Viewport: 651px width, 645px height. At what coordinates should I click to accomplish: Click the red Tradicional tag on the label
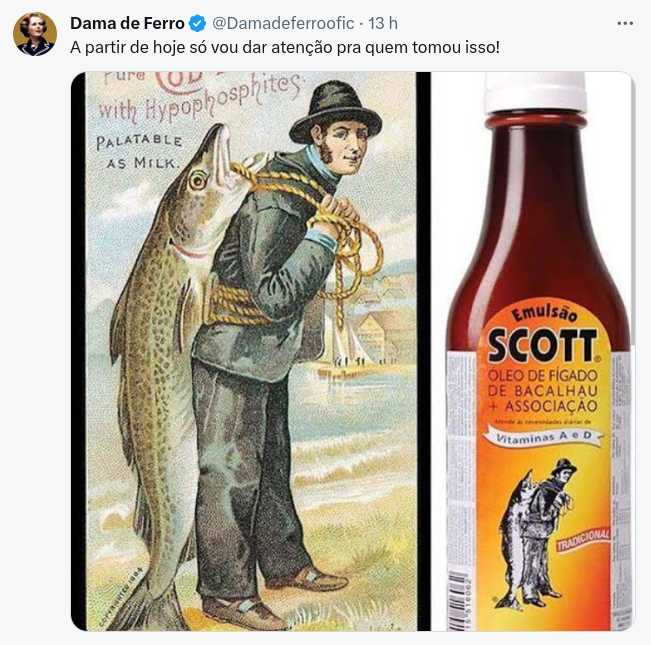pos(583,539)
